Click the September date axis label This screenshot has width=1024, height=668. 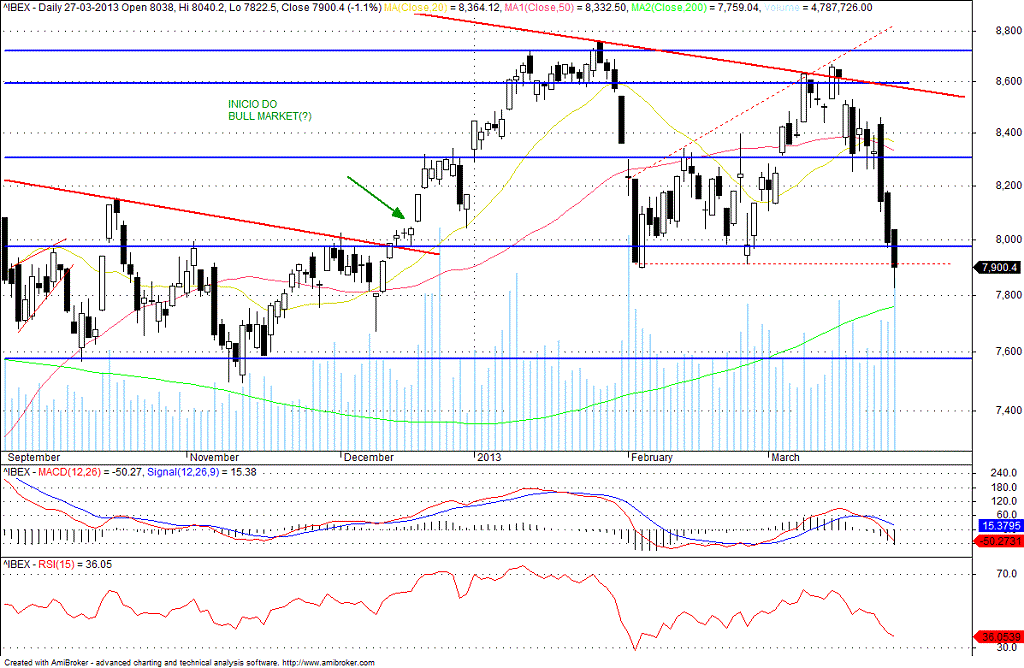point(33,457)
